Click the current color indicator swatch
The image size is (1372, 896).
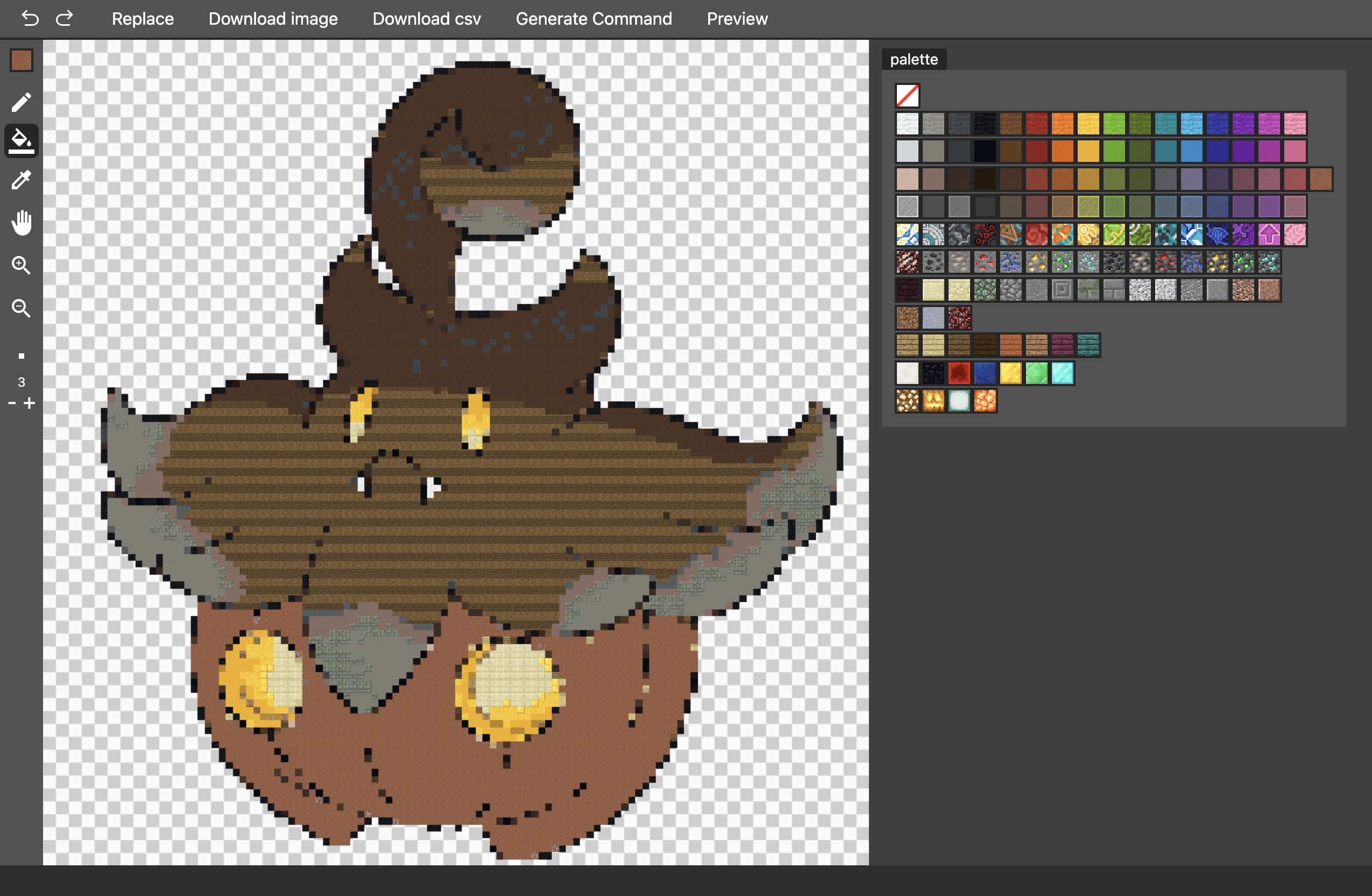click(x=22, y=60)
